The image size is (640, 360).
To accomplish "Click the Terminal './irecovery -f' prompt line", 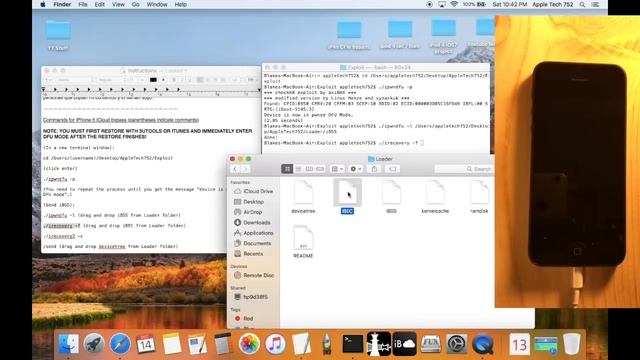I will (344, 143).
